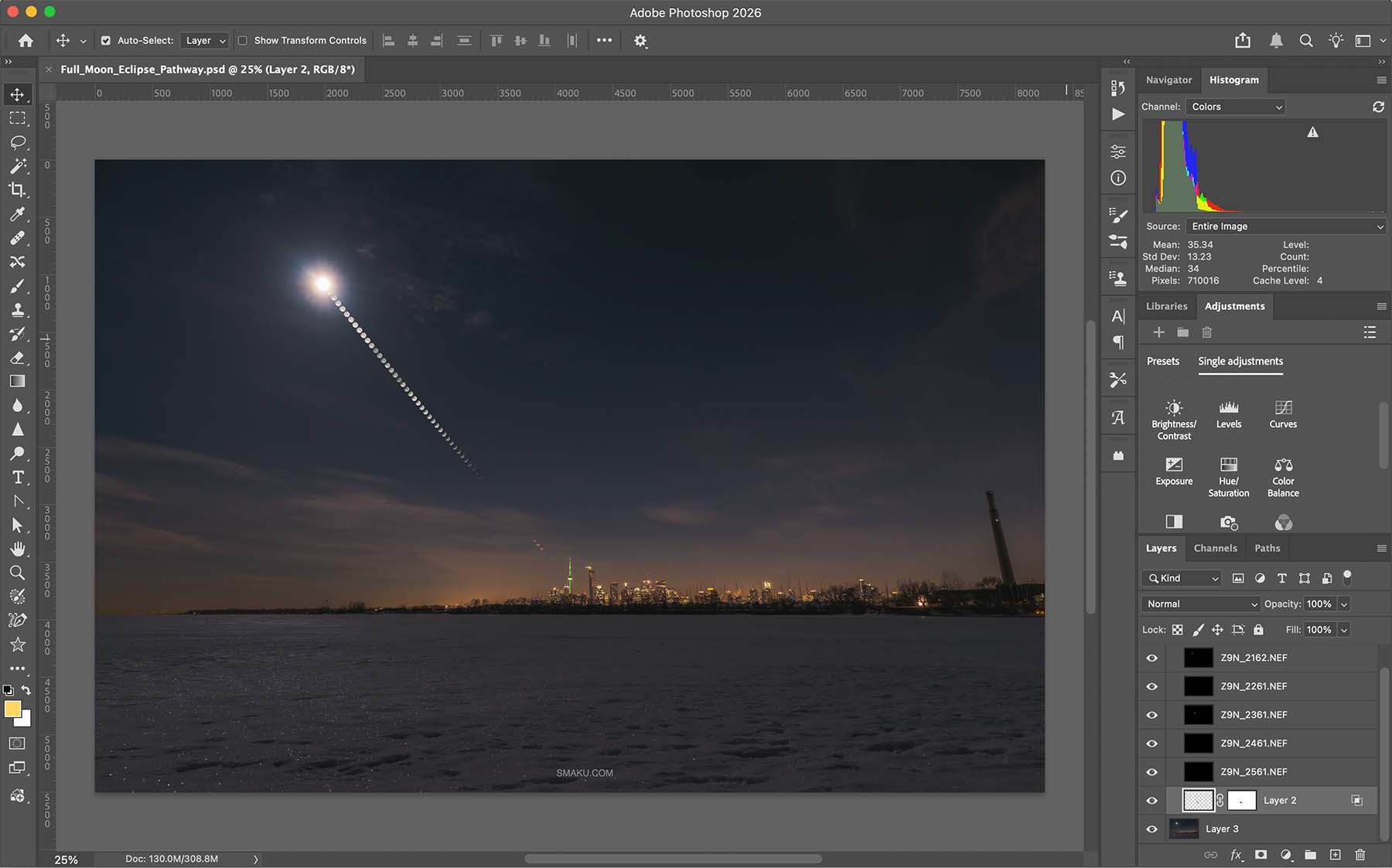Image resolution: width=1392 pixels, height=868 pixels.
Task: Switch to the Channels tab
Action: (x=1215, y=548)
